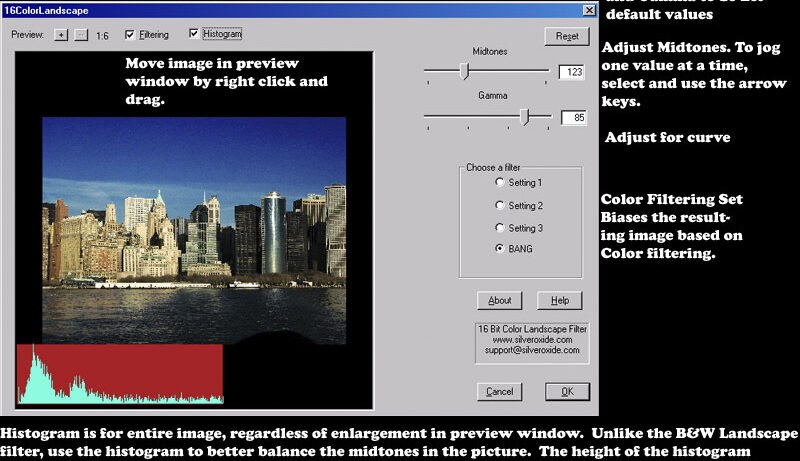
Task: Open the About dialog
Action: pyautogui.click(x=499, y=300)
